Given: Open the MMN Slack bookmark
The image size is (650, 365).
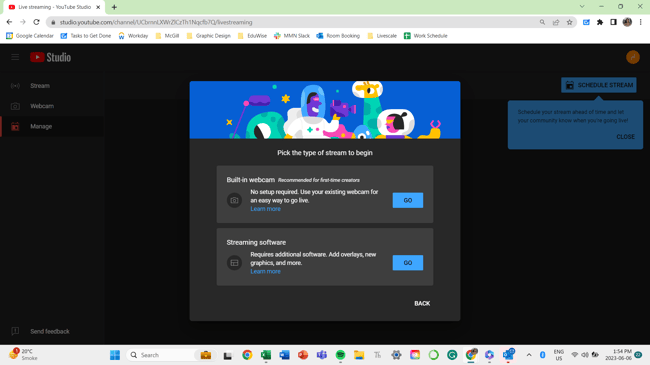Looking at the screenshot, I should click(x=292, y=36).
